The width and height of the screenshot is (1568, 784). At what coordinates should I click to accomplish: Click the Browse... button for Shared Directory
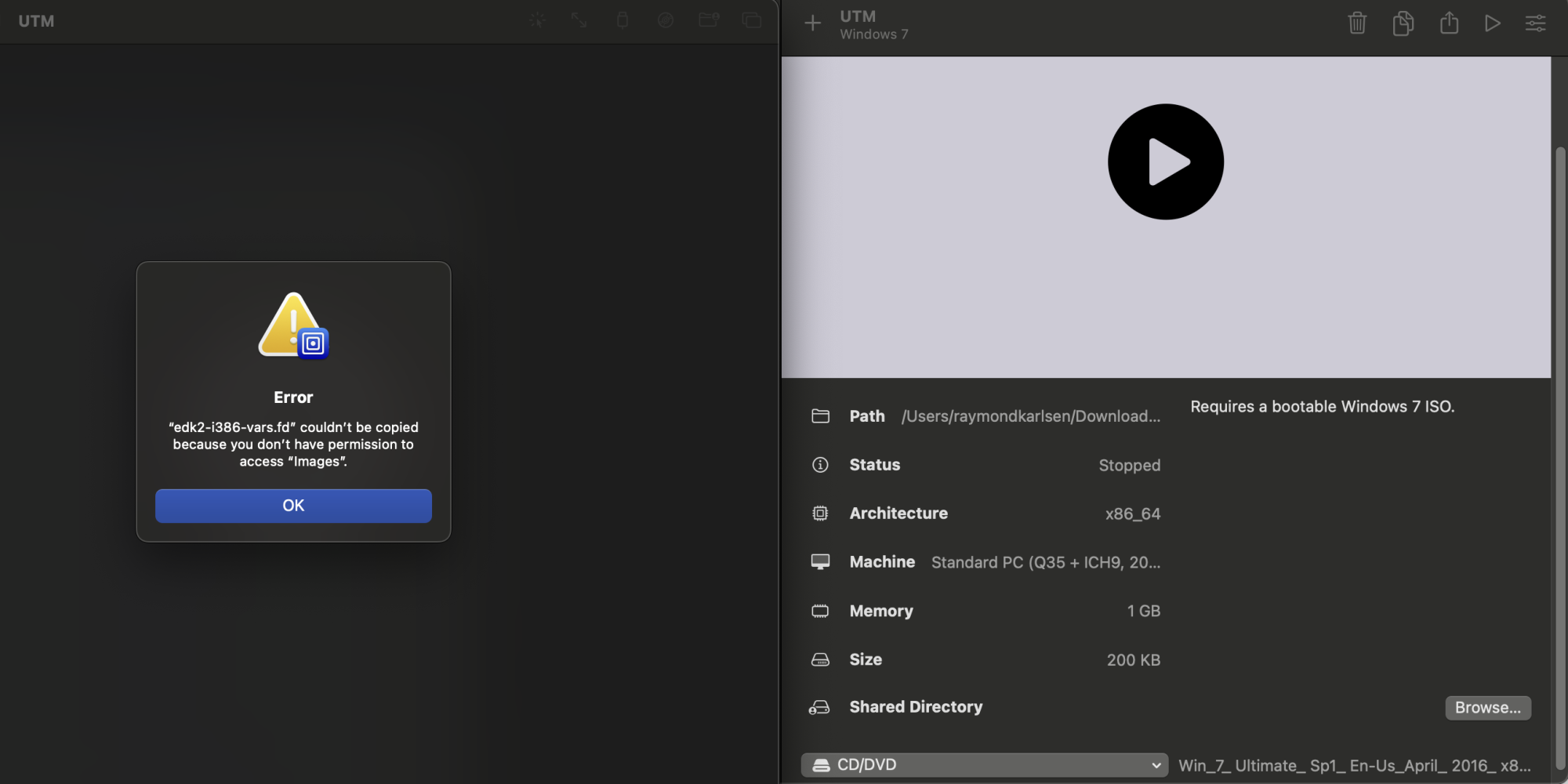[1488, 708]
